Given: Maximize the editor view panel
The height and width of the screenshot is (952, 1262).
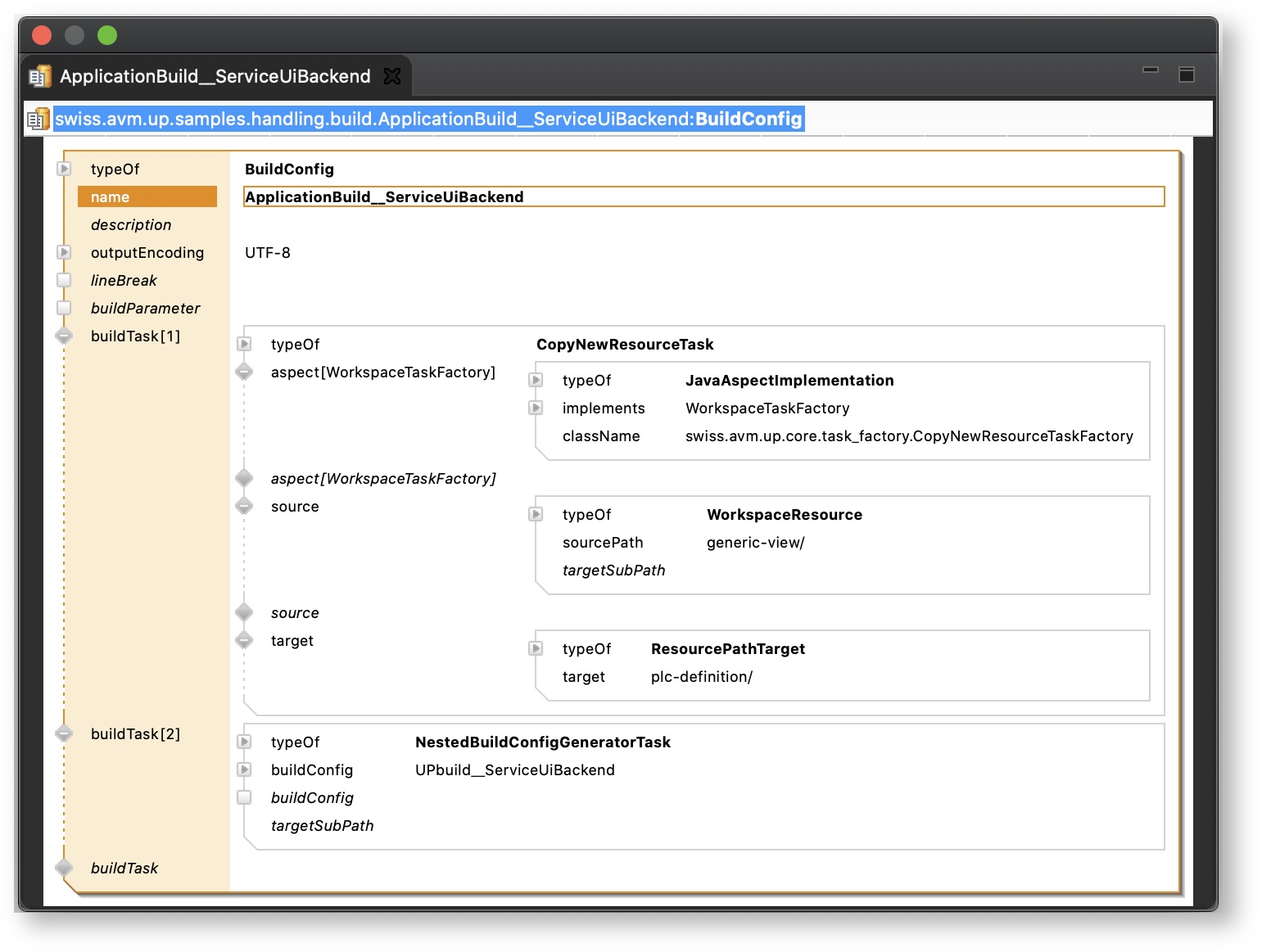Looking at the screenshot, I should pyautogui.click(x=1186, y=74).
